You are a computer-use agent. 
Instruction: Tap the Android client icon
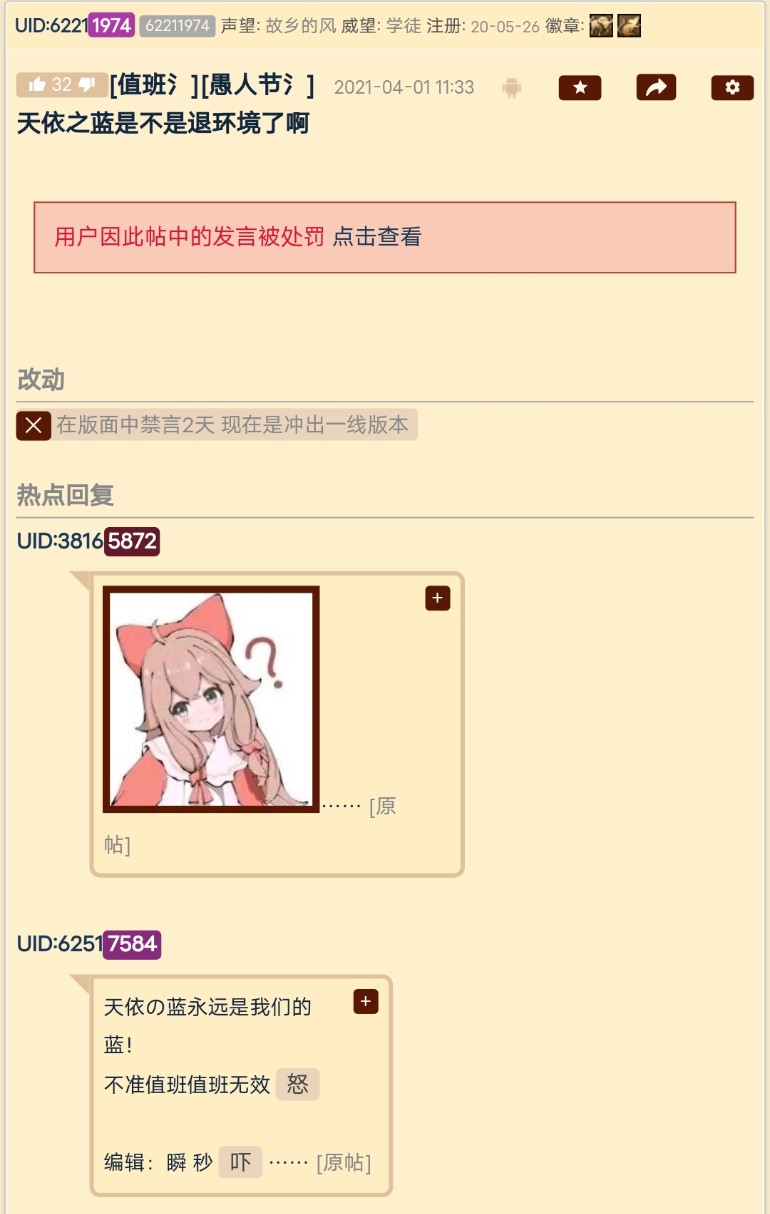512,88
